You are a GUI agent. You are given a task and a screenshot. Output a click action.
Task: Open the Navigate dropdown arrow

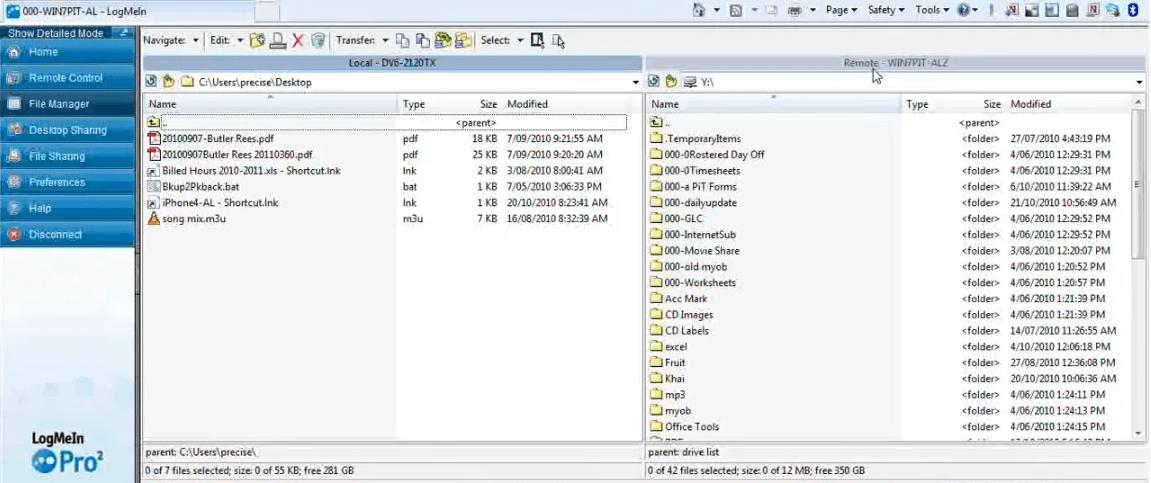coord(196,41)
